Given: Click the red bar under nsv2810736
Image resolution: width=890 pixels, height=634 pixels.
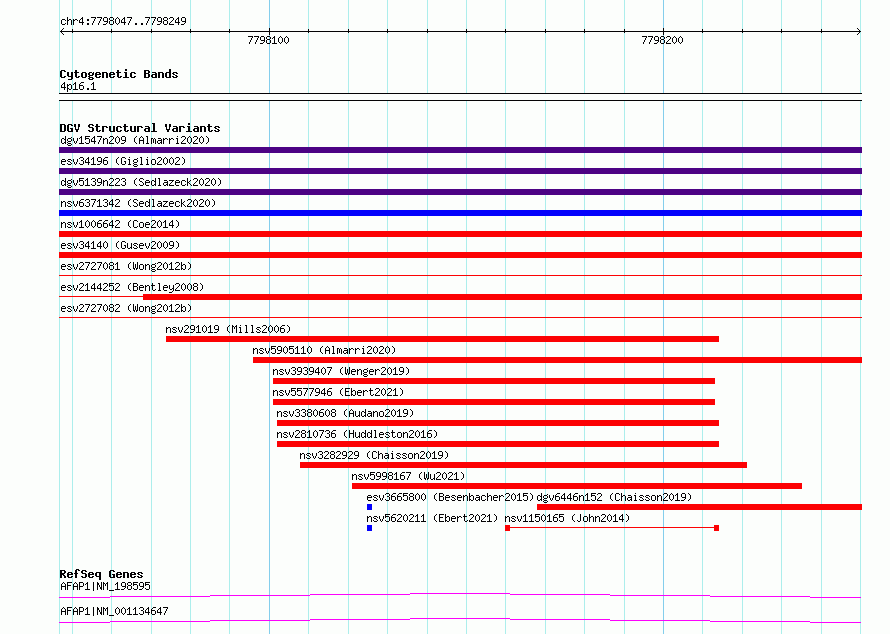Looking at the screenshot, I should [x=498, y=444].
